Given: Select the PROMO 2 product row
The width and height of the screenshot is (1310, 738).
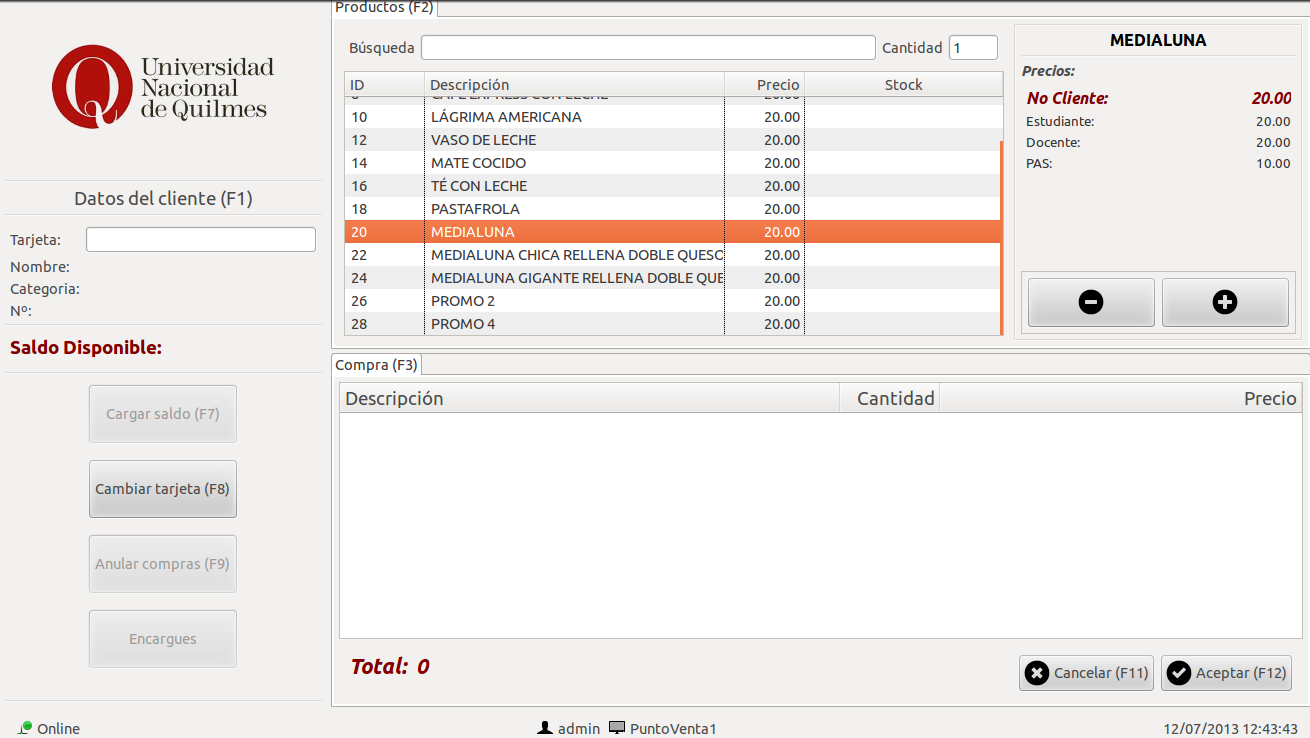Looking at the screenshot, I should [x=574, y=301].
